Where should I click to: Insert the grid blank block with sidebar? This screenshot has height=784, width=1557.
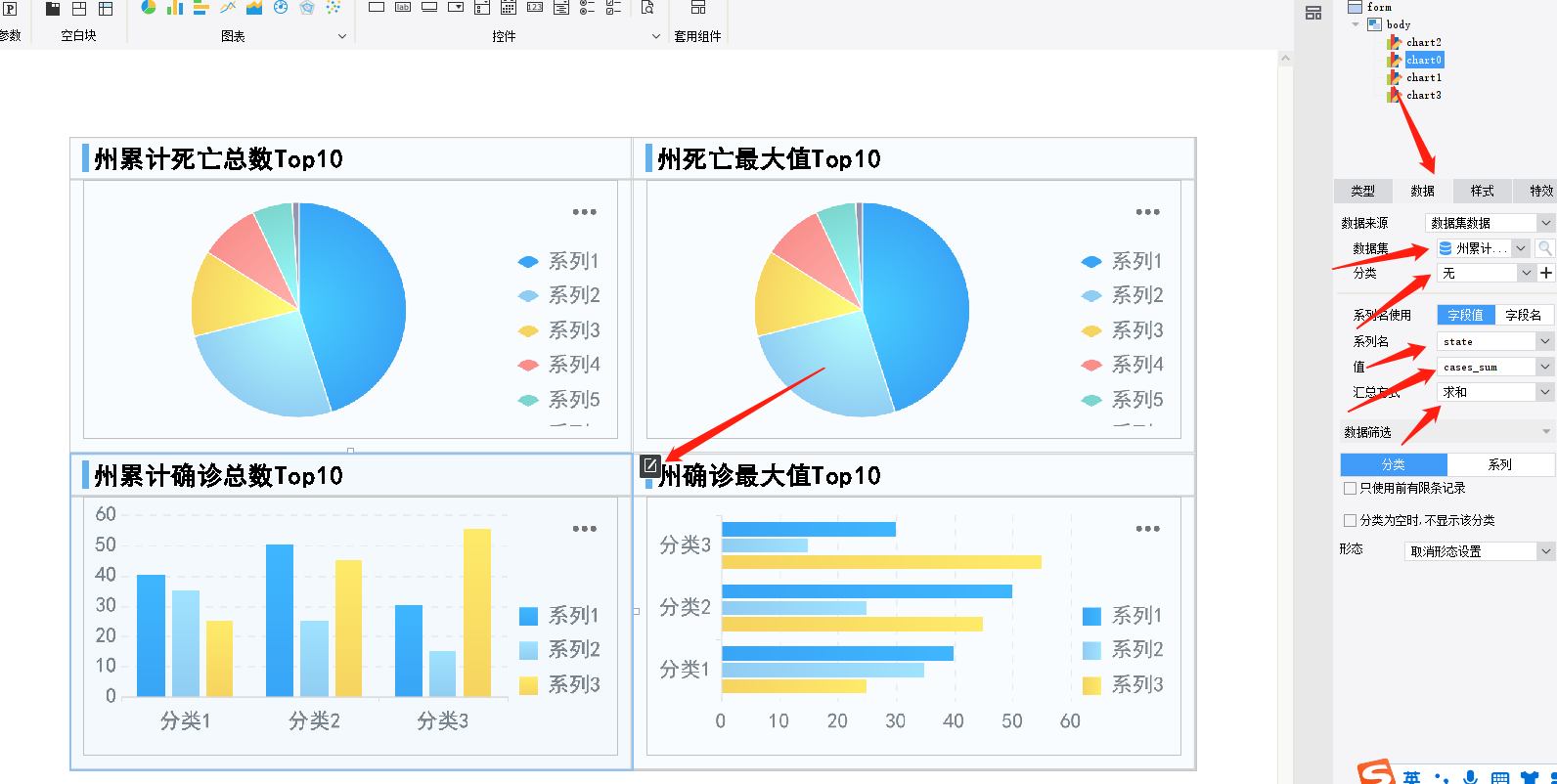click(106, 8)
